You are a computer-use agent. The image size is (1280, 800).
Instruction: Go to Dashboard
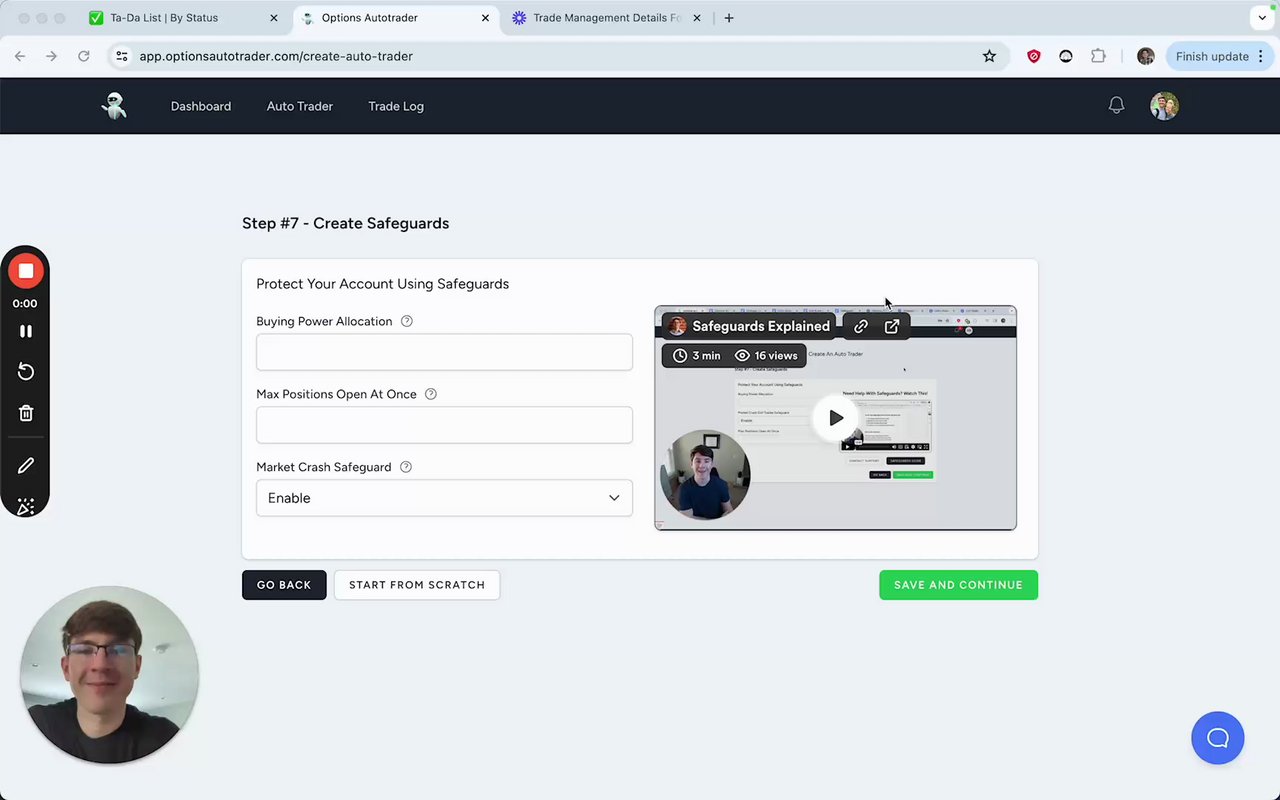coord(201,106)
